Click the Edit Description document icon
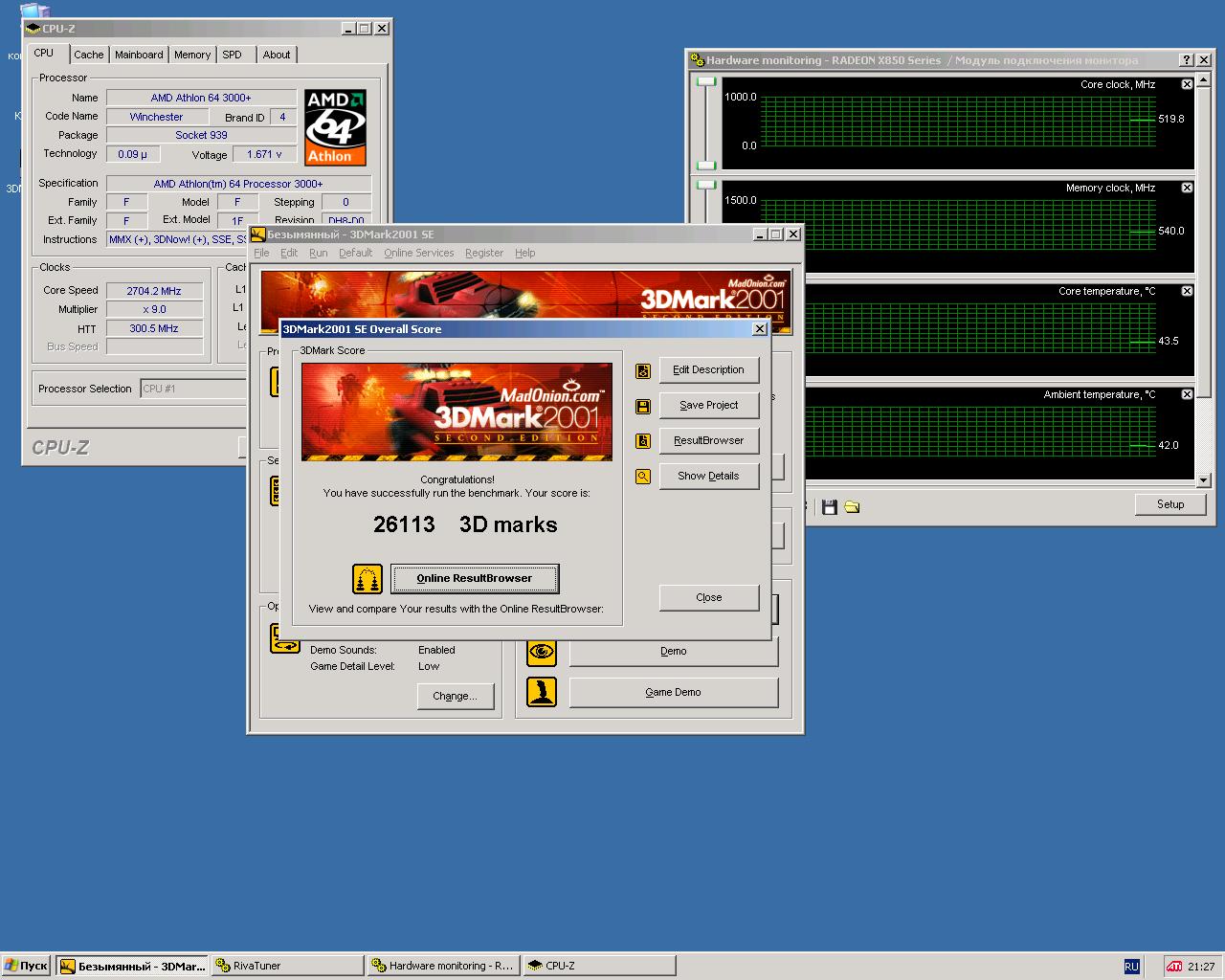Image resolution: width=1225 pixels, height=980 pixels. coord(643,370)
